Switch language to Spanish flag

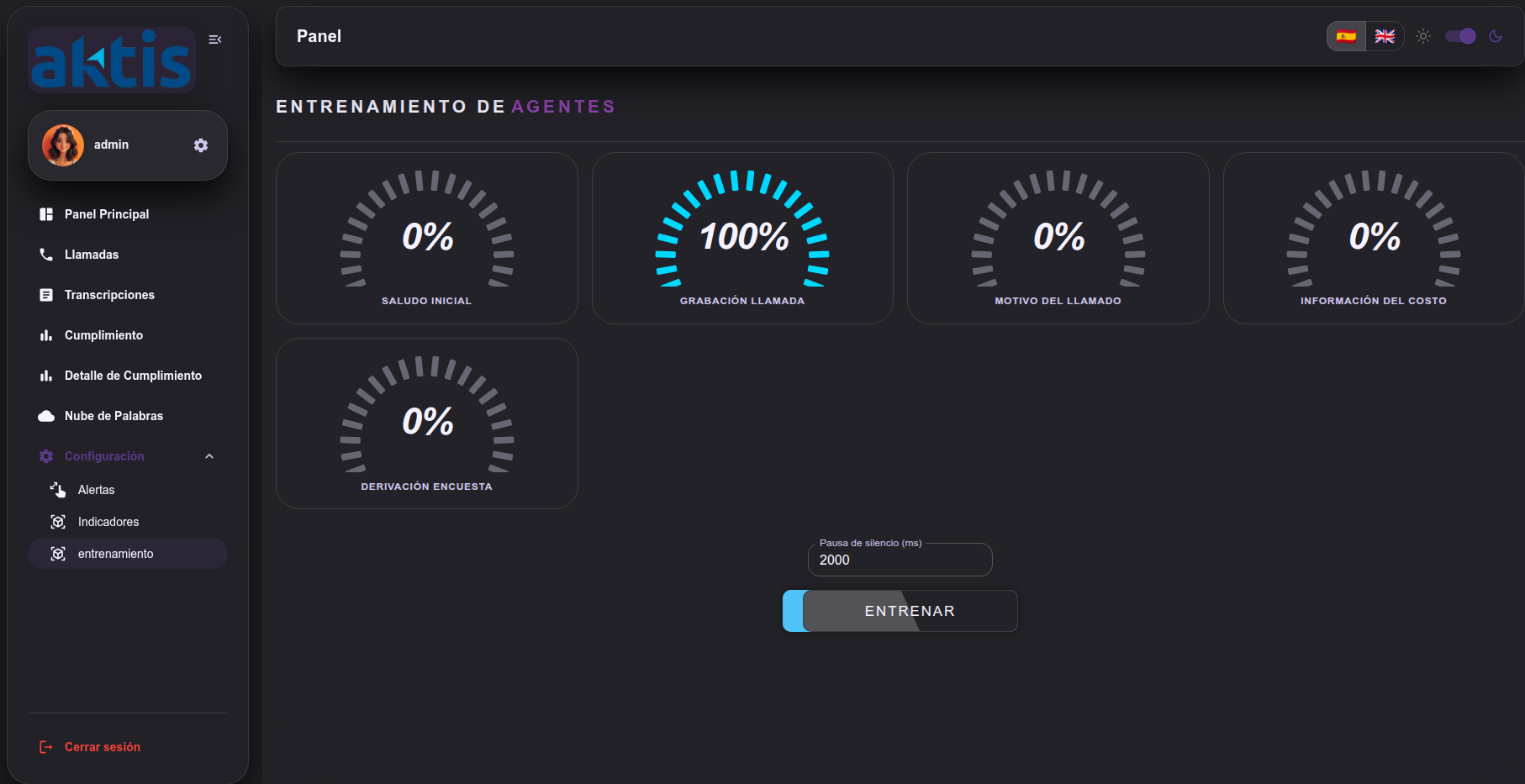(1346, 36)
